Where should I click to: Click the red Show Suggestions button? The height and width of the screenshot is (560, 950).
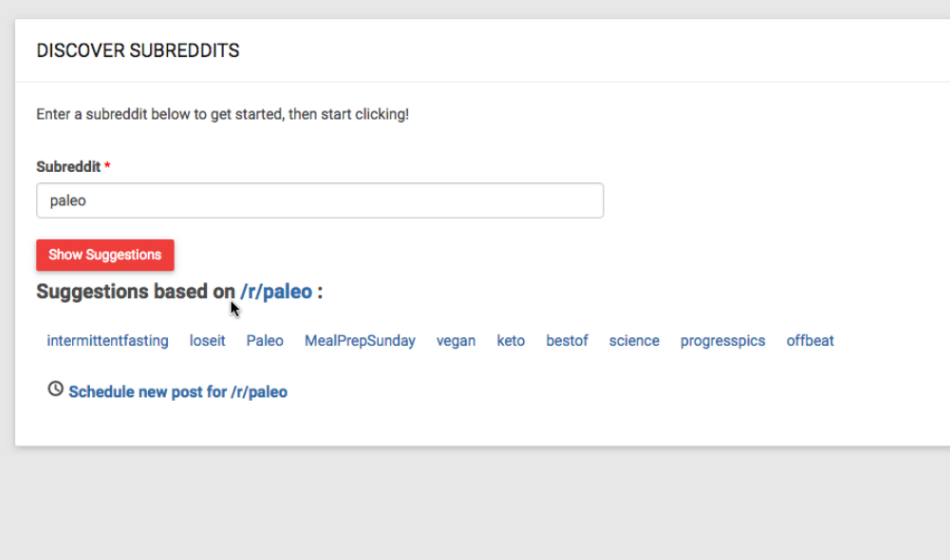tap(105, 255)
